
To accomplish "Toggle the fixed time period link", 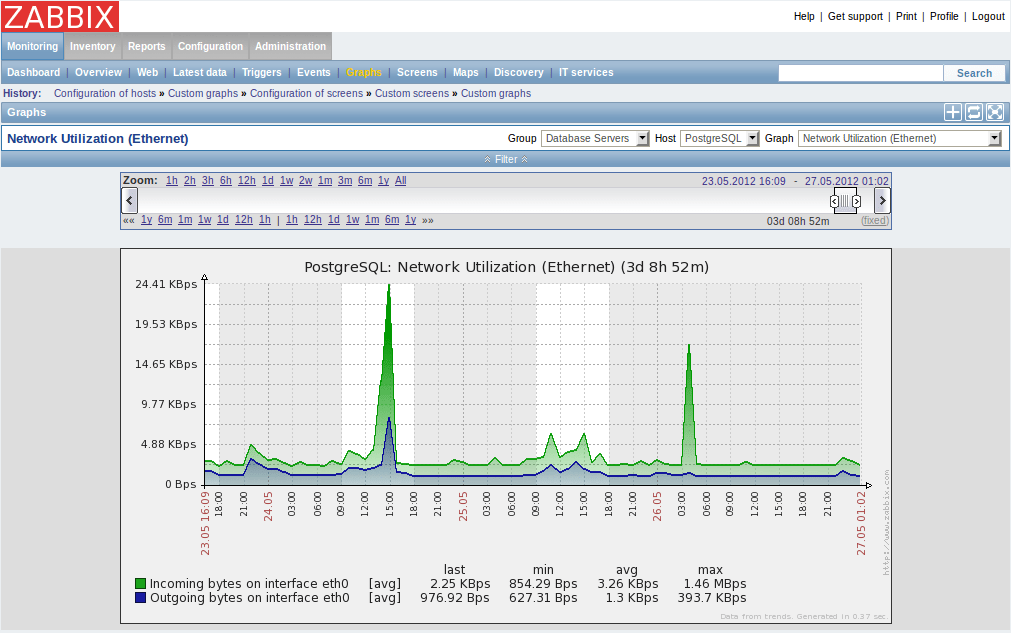I will point(874,220).
